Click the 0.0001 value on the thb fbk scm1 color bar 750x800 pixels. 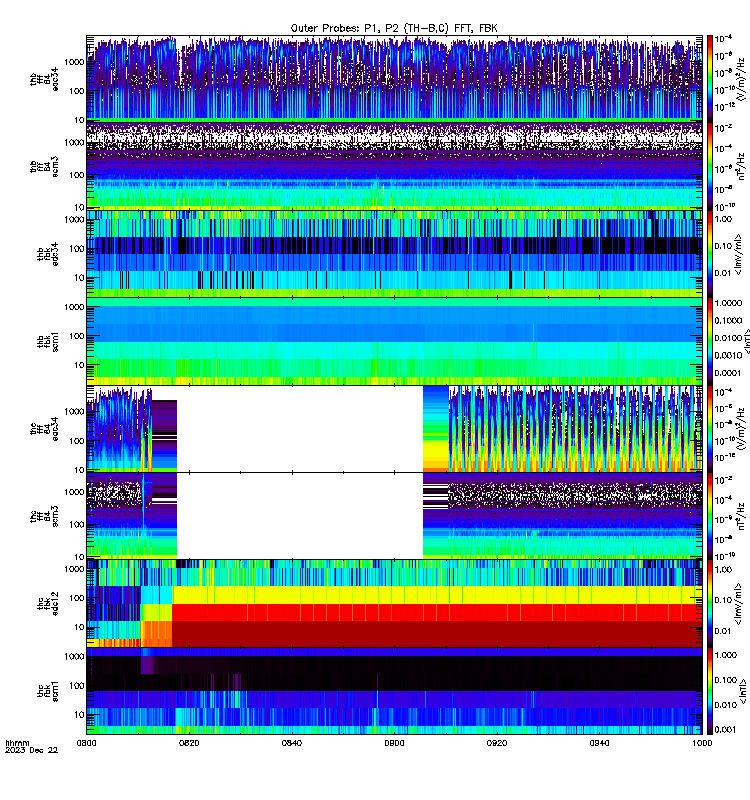click(x=727, y=373)
